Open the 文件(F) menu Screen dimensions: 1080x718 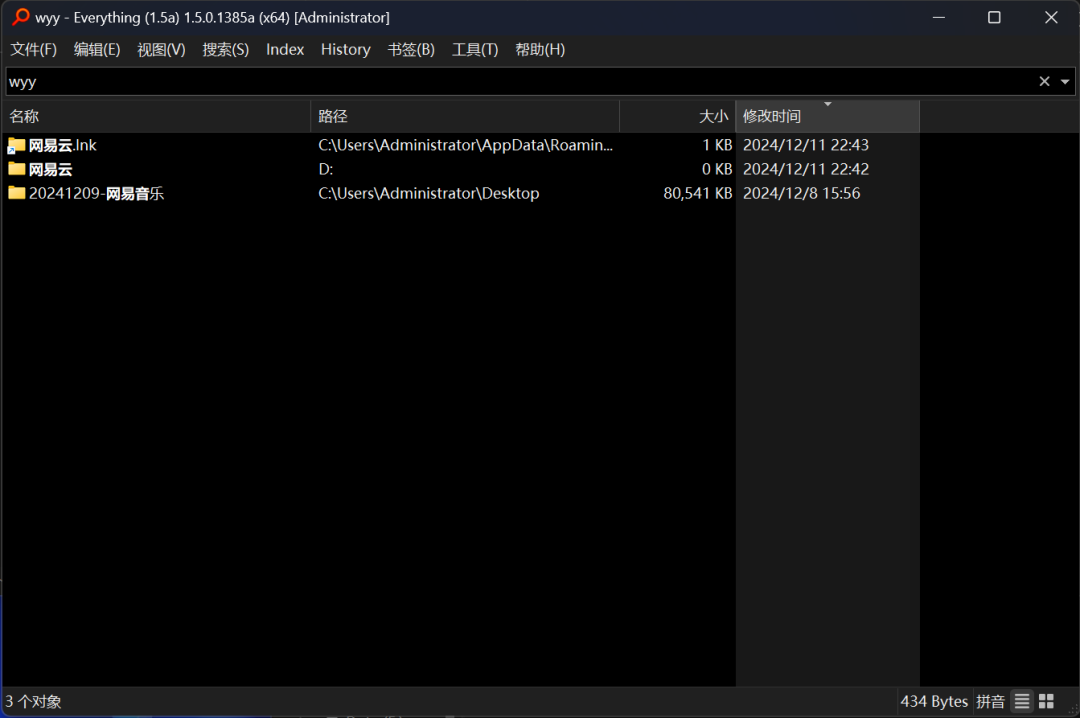point(34,50)
